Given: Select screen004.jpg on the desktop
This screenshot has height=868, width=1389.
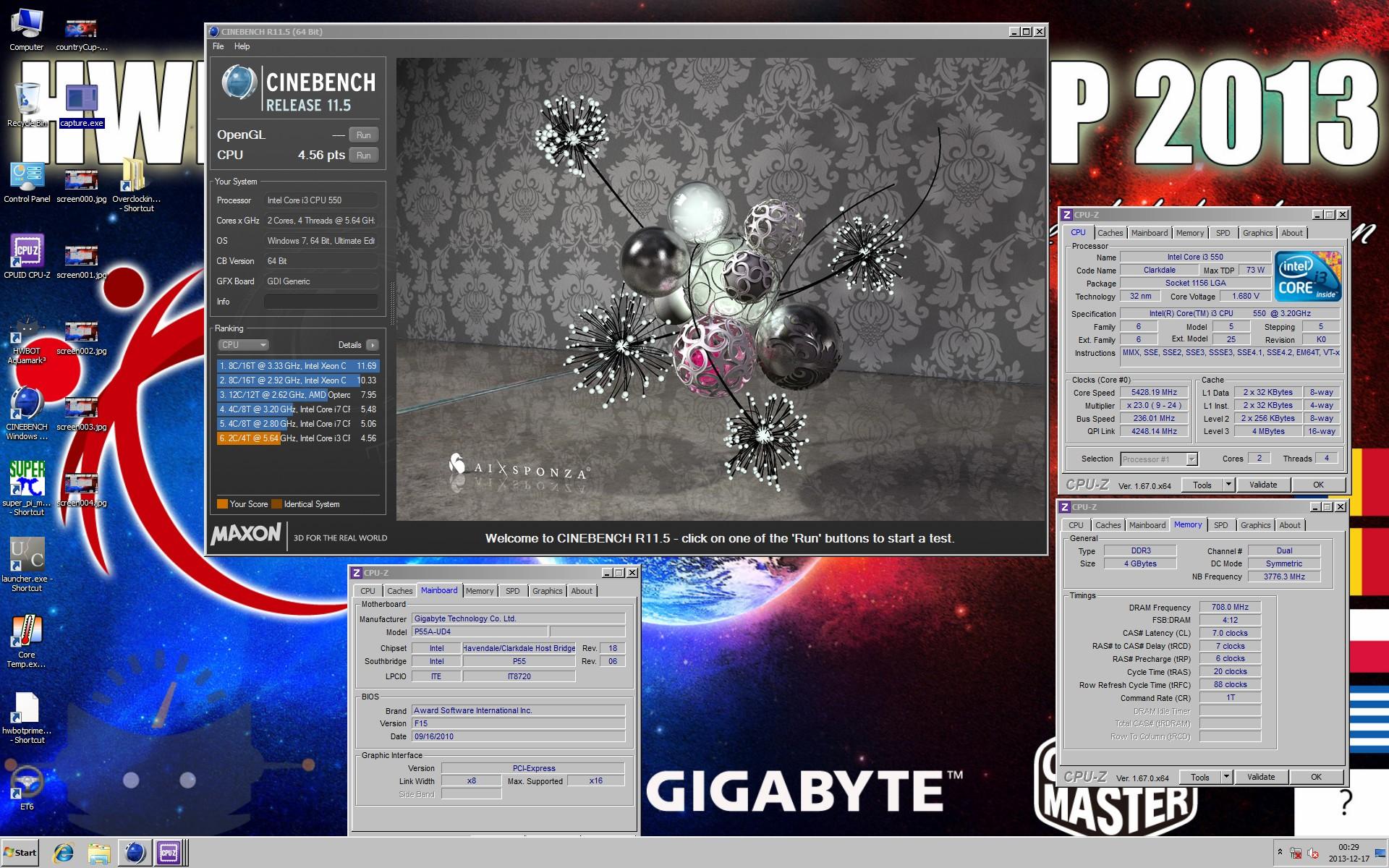Looking at the screenshot, I should pyautogui.click(x=81, y=490).
